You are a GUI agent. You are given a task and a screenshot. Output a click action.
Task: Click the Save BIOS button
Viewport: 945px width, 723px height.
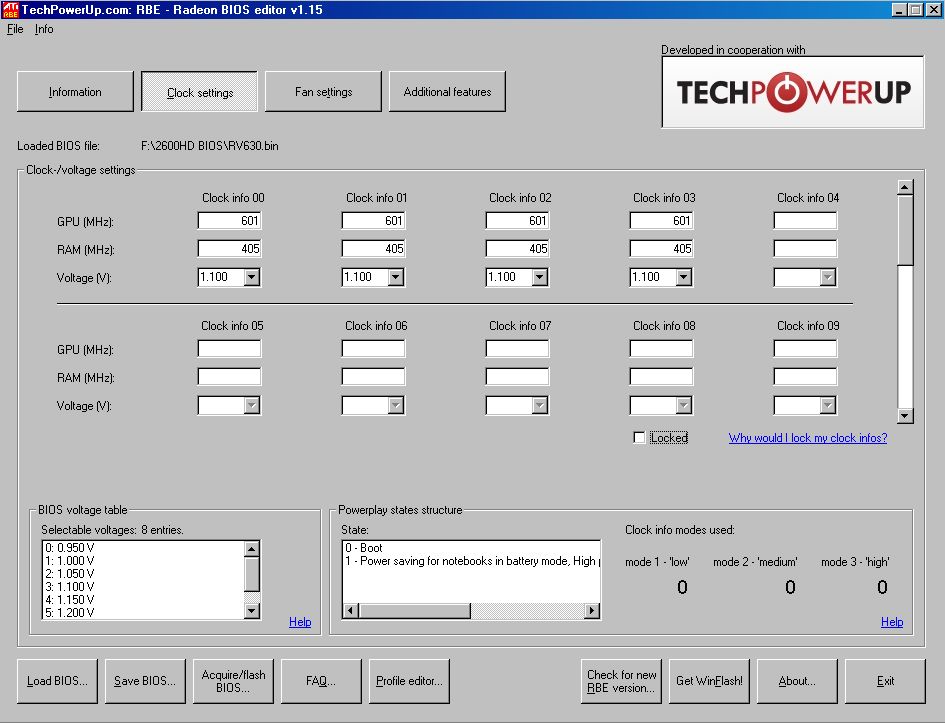point(145,681)
